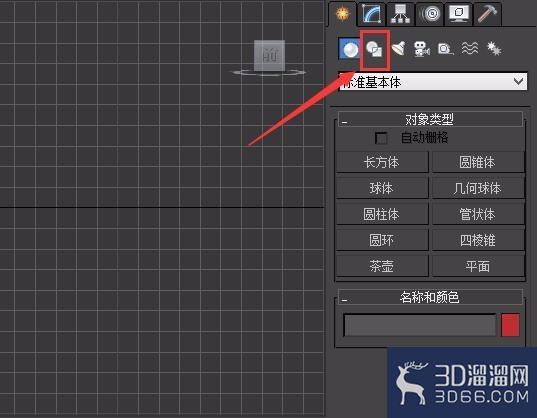
Task: Click the 圆柱体 button
Action: 382,214
